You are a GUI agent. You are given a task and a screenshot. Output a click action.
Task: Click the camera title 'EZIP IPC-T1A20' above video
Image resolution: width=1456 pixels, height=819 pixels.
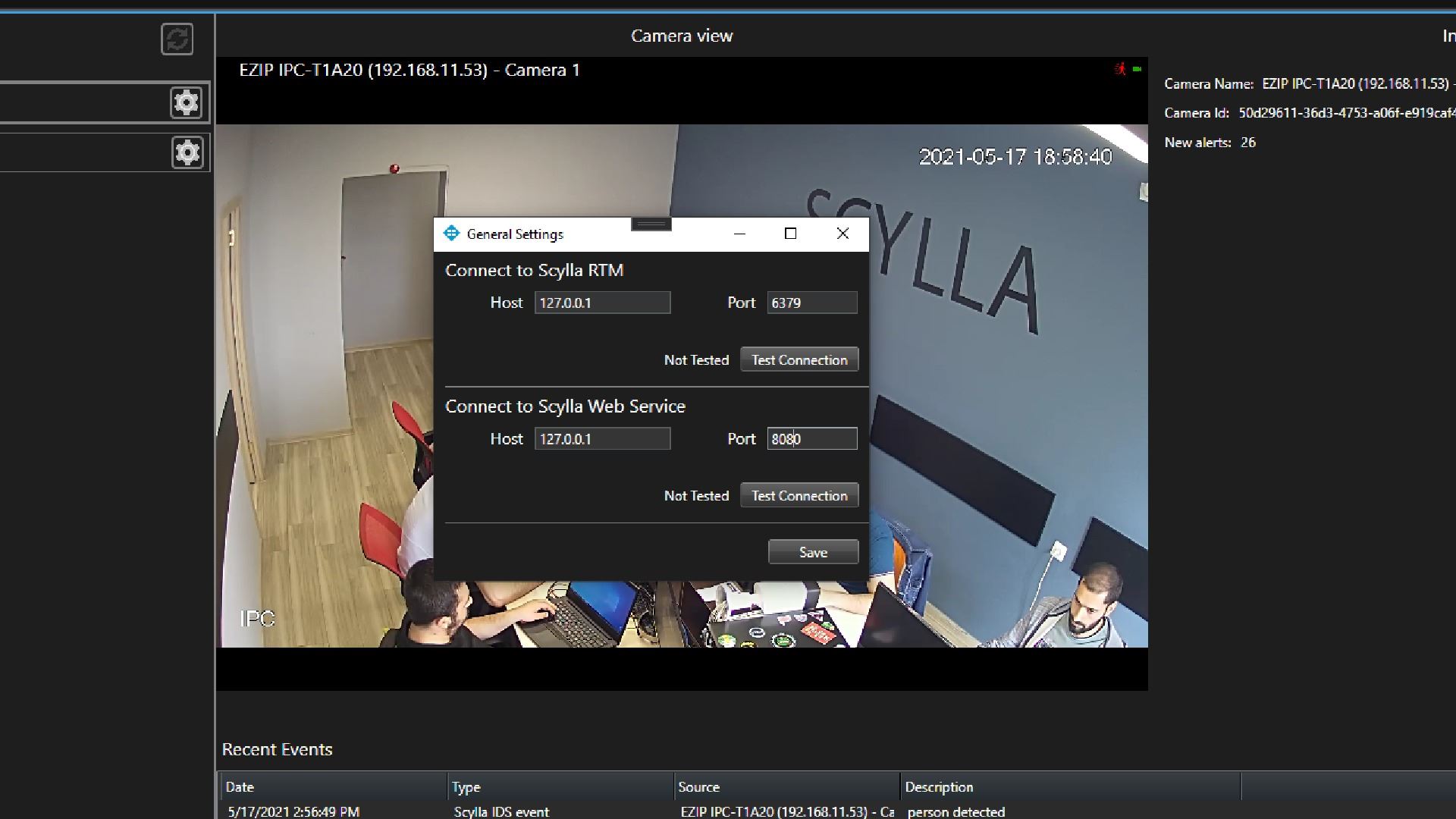[409, 70]
